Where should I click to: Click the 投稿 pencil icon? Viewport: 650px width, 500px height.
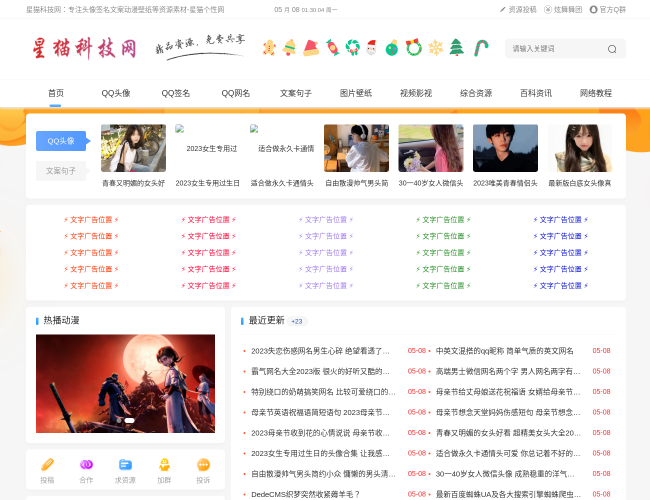[47, 465]
